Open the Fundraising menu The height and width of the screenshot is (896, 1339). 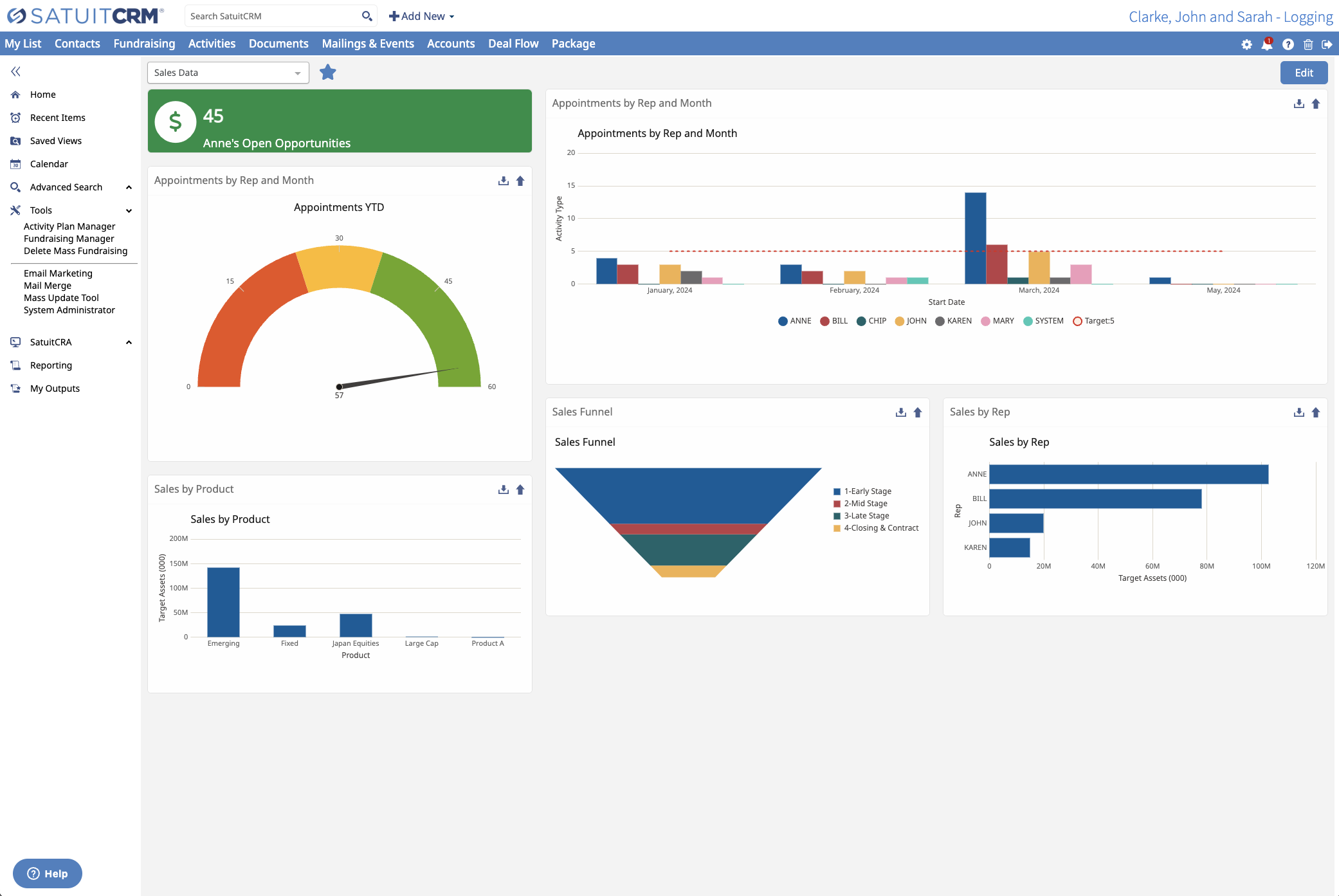pos(144,43)
